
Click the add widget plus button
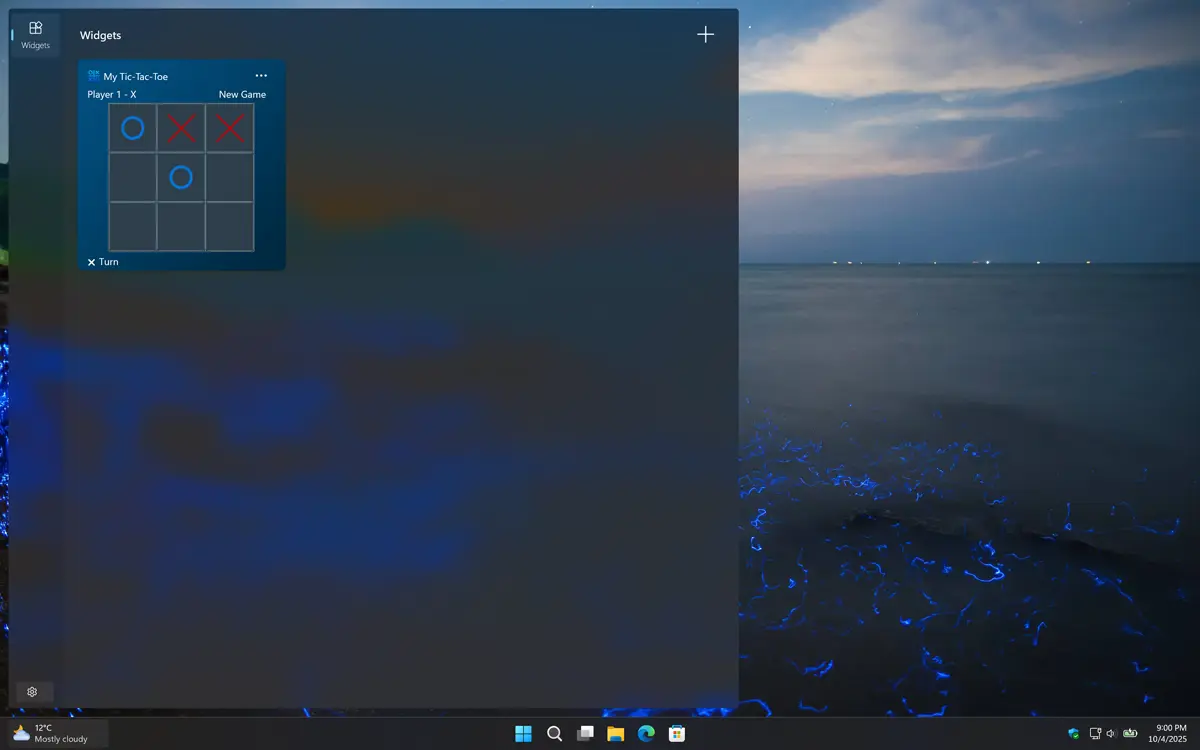pyautogui.click(x=705, y=34)
